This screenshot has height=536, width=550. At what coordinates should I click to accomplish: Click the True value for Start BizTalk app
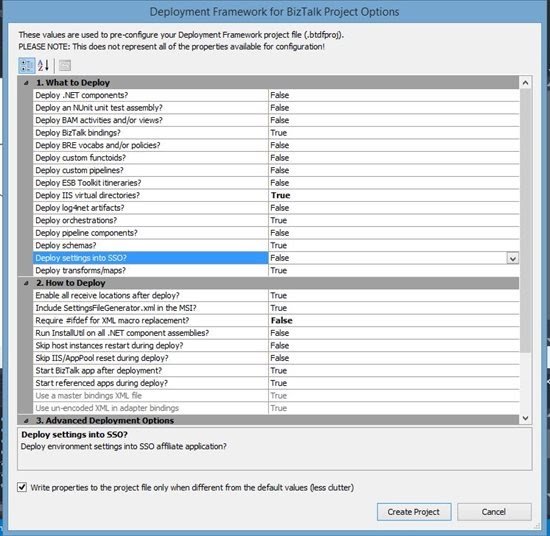[279, 371]
